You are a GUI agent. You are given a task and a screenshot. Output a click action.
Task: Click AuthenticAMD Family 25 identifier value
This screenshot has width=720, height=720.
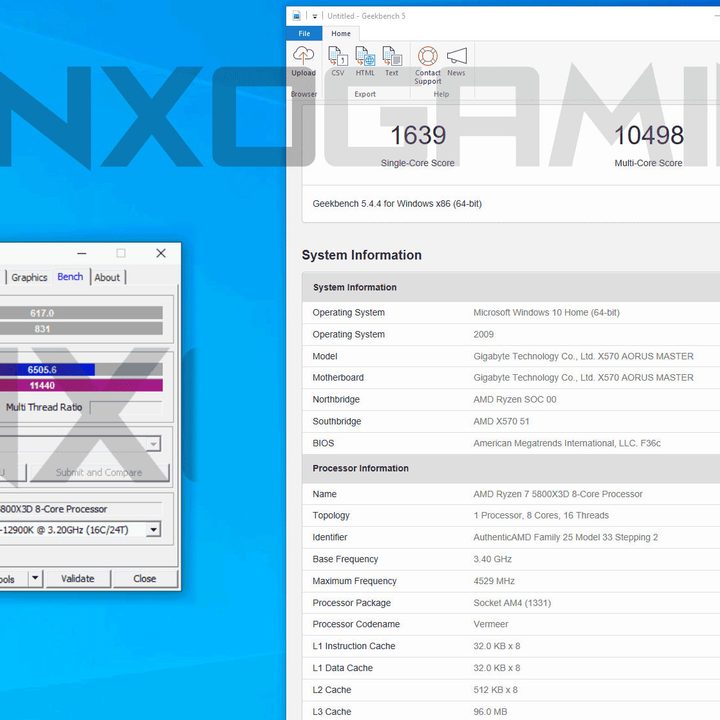(566, 537)
